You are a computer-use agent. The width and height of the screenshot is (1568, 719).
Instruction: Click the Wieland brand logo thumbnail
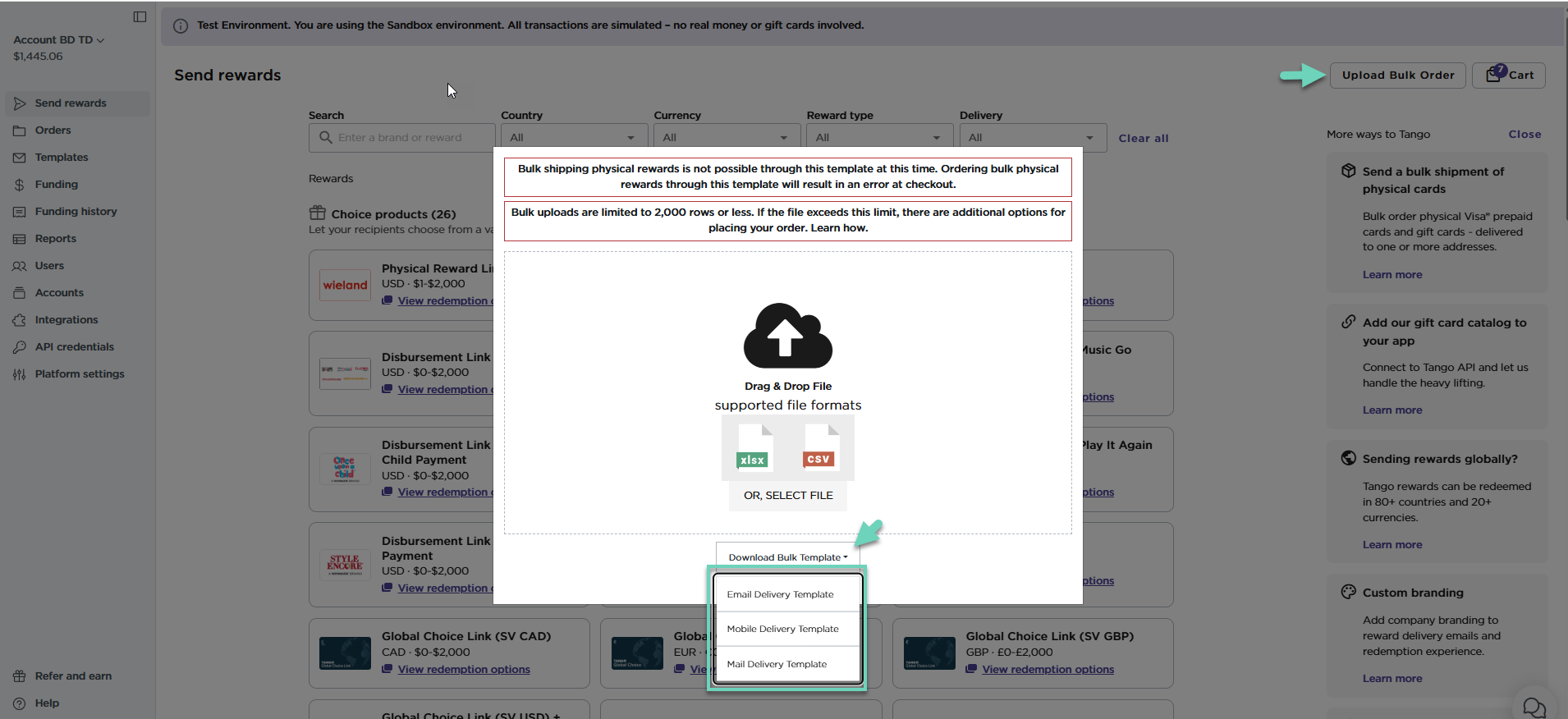pyautogui.click(x=345, y=285)
